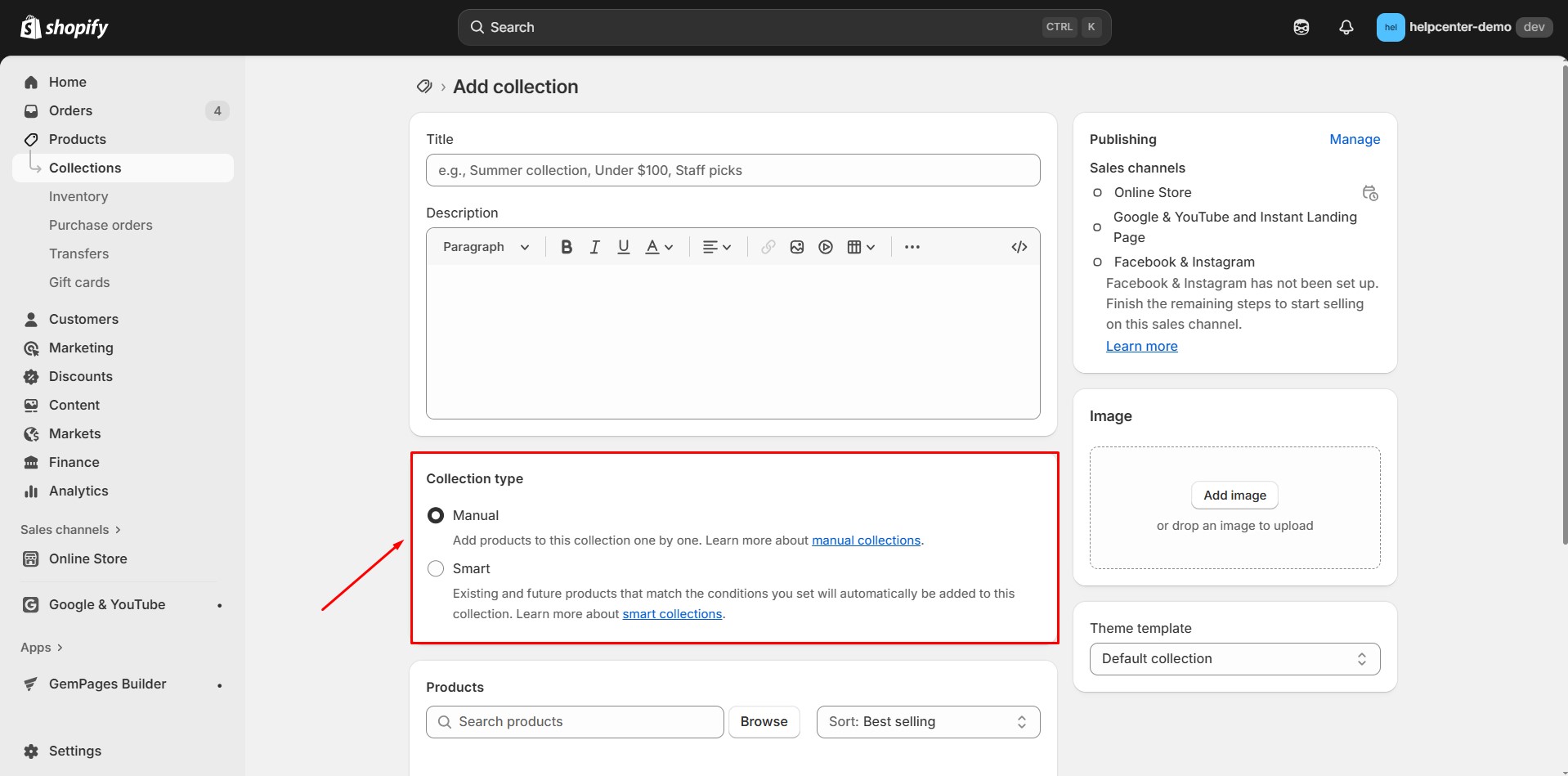Insert a video into the description
Screen dimensions: 1568x776
[x=825, y=246]
